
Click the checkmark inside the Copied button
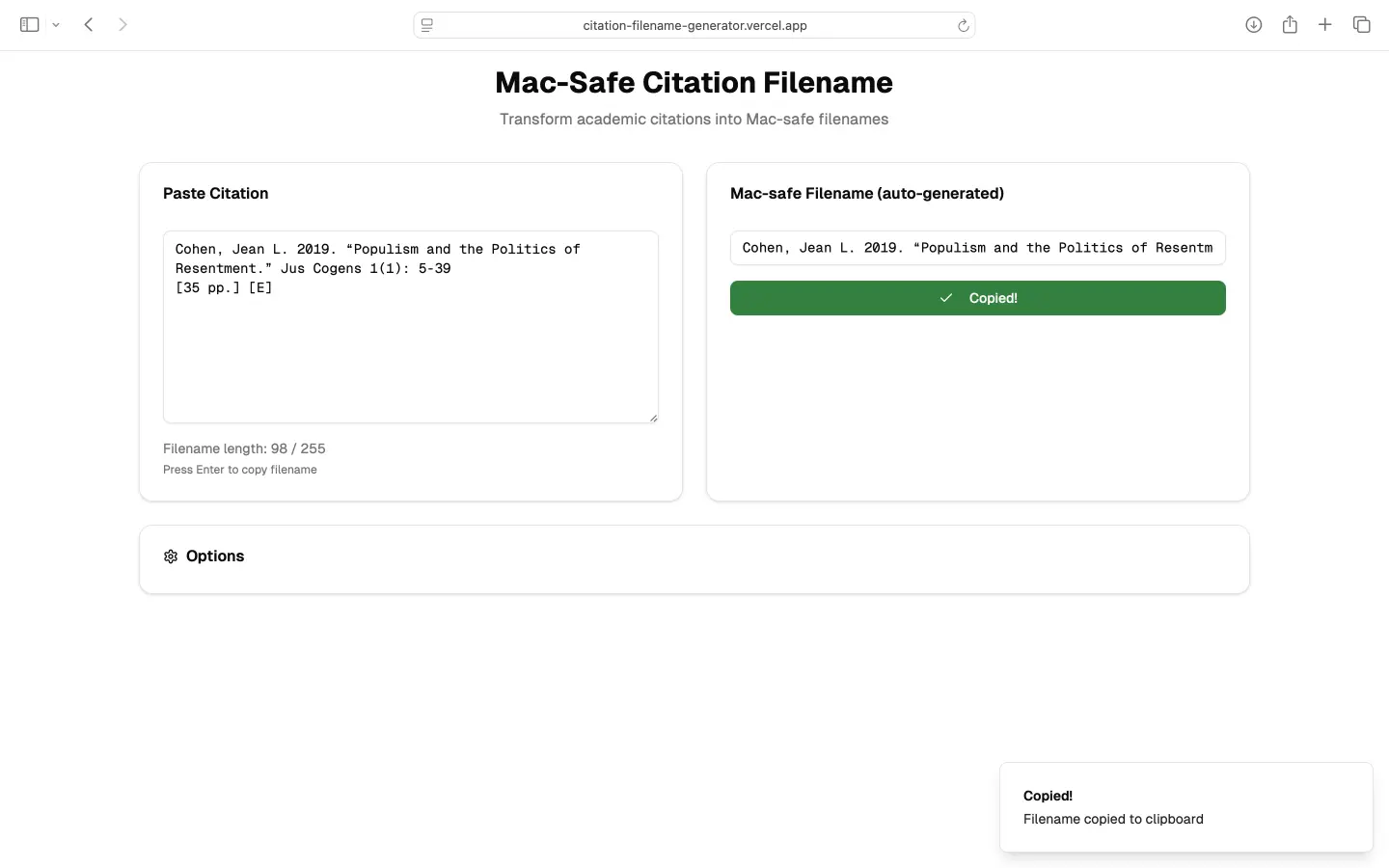click(947, 298)
